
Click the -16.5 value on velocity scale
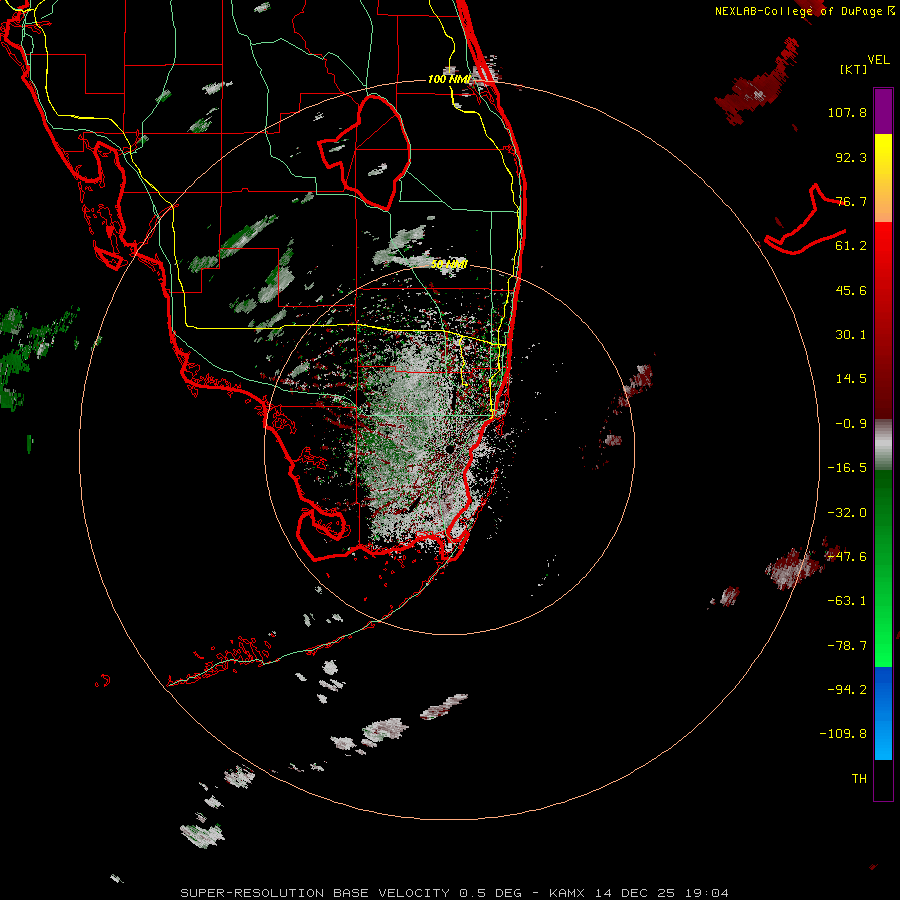click(847, 468)
